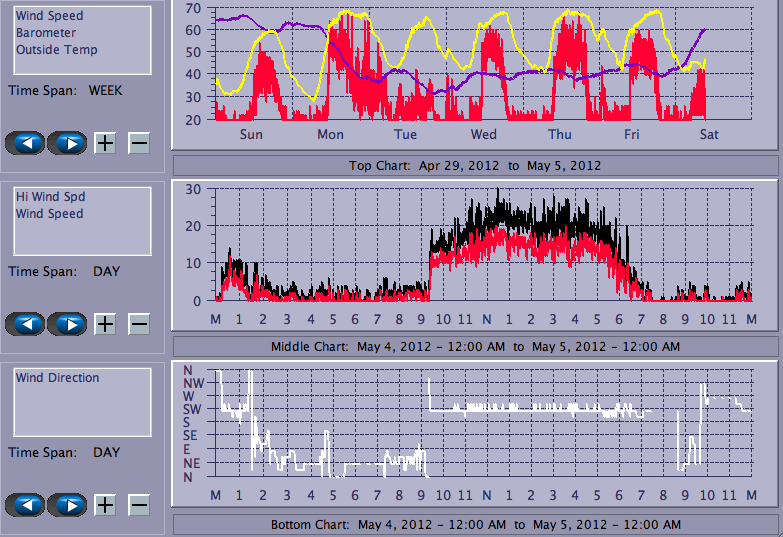Image resolution: width=783 pixels, height=537 pixels.
Task: Click the top chart back arrow button
Action: (x=25, y=142)
